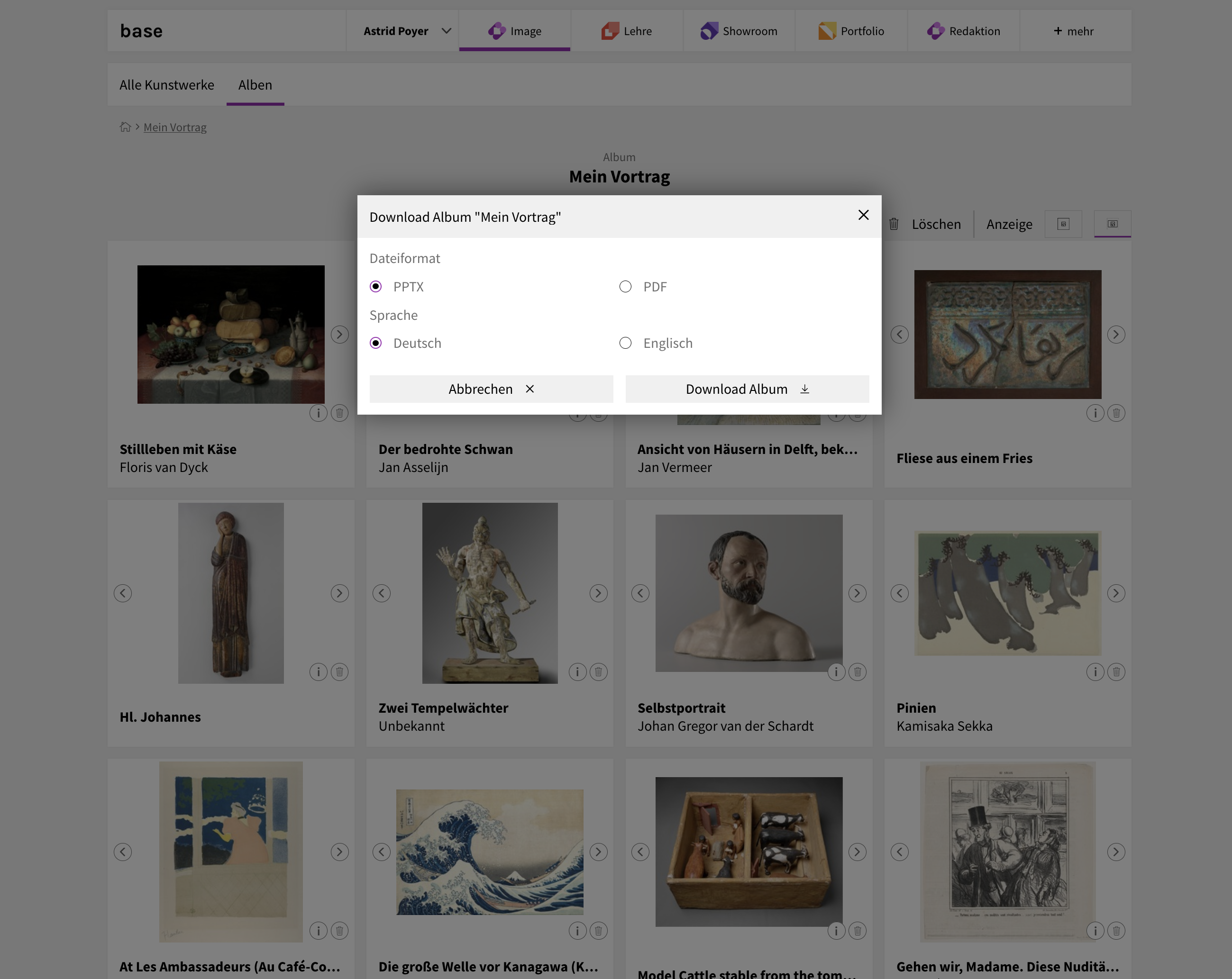Select the PPTX file format radio button

click(375, 287)
